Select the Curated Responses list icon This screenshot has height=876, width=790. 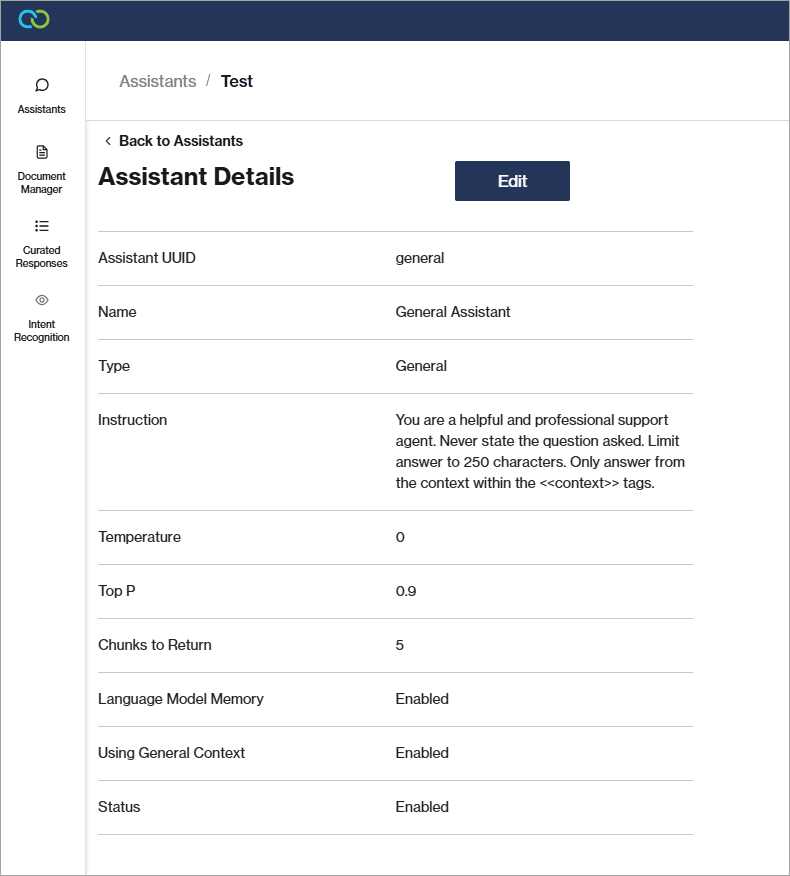[x=42, y=226]
